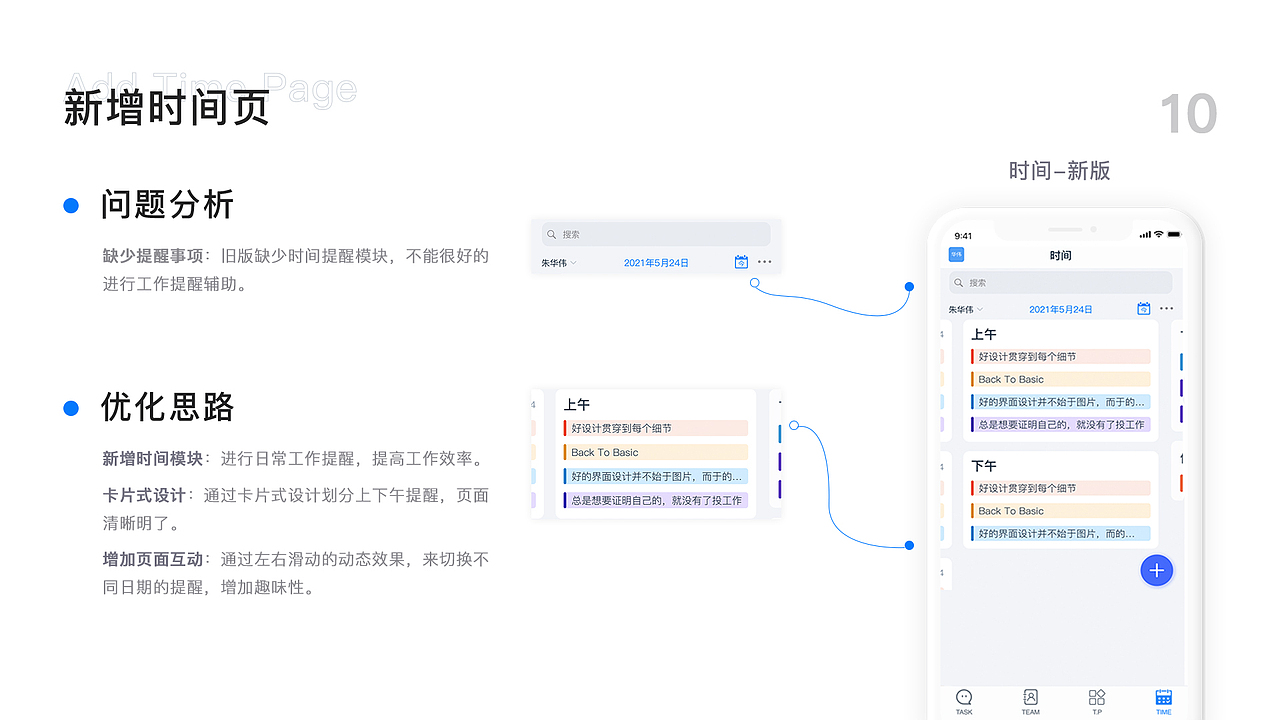Screen dimensions: 1280x720
Task: Toggle the Back To Basic reminder under 下午
Action: (x=1059, y=510)
